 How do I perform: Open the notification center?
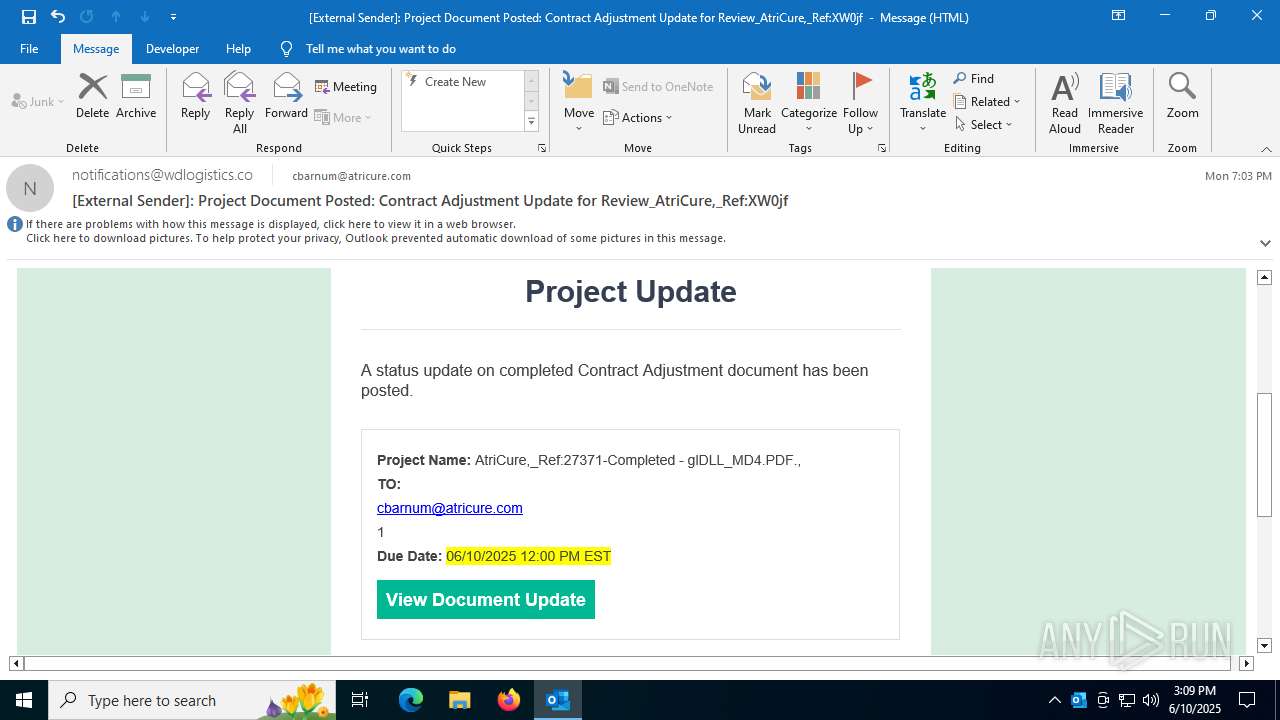tap(1247, 700)
